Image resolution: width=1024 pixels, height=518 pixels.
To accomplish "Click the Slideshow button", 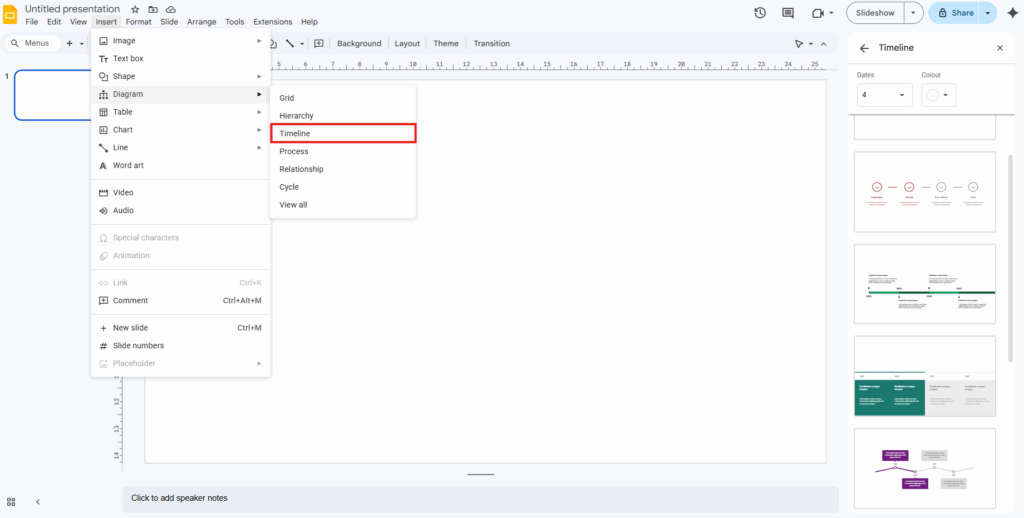I will coord(875,13).
